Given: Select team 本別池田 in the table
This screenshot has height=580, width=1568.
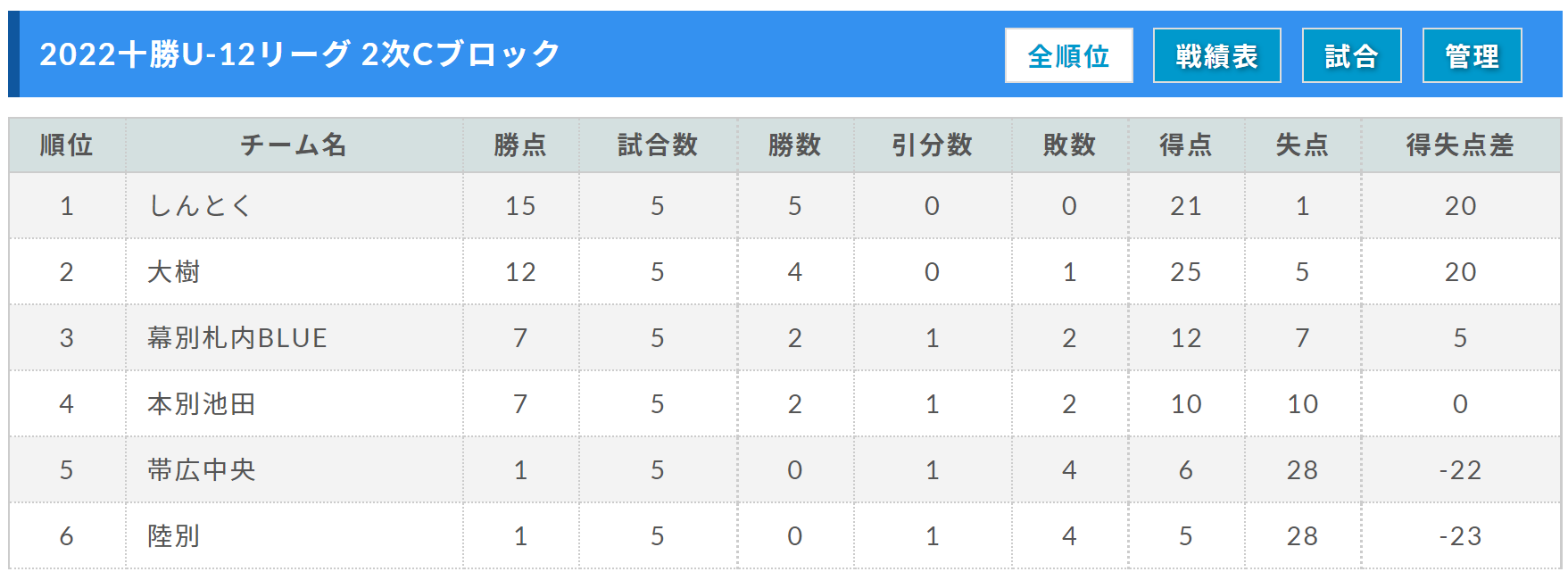Looking at the screenshot, I should click(x=202, y=404).
